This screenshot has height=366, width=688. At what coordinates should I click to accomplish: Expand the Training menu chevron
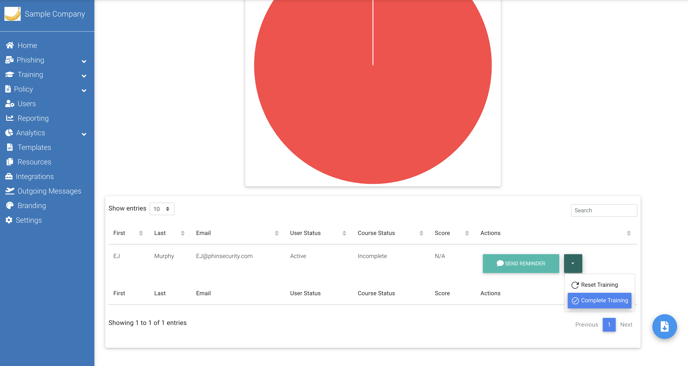(x=84, y=75)
